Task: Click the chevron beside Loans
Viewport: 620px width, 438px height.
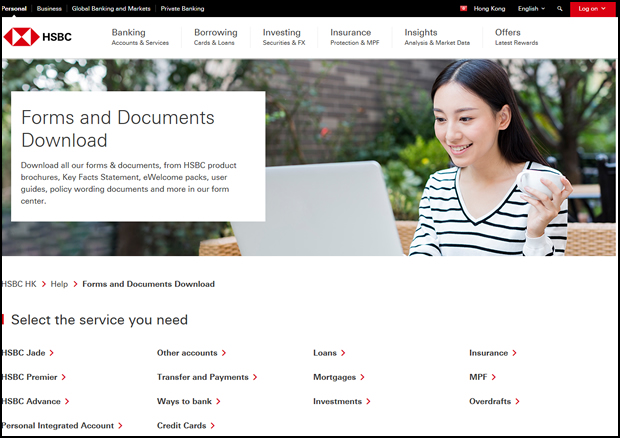Action: tap(343, 353)
